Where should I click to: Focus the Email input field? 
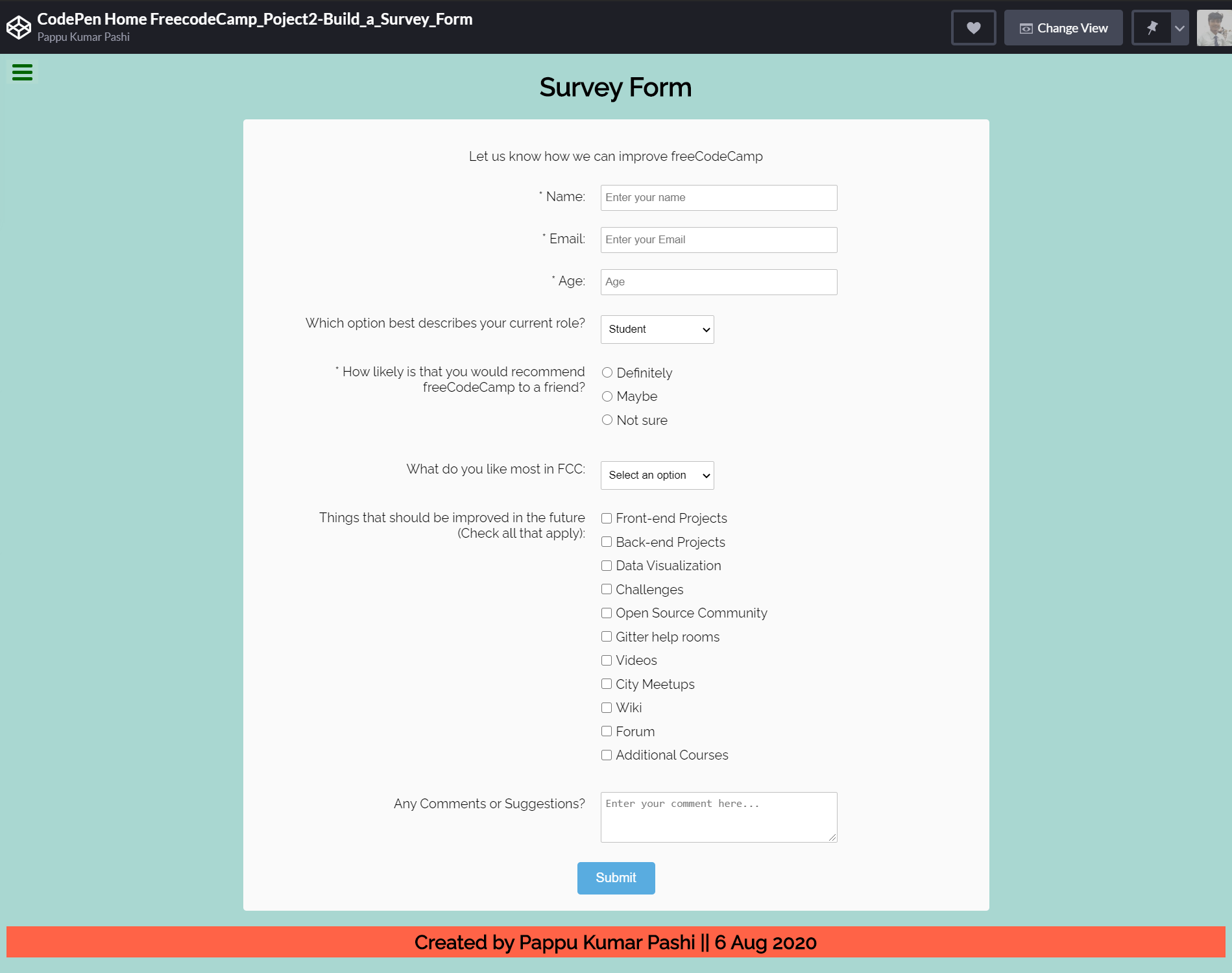click(x=719, y=240)
